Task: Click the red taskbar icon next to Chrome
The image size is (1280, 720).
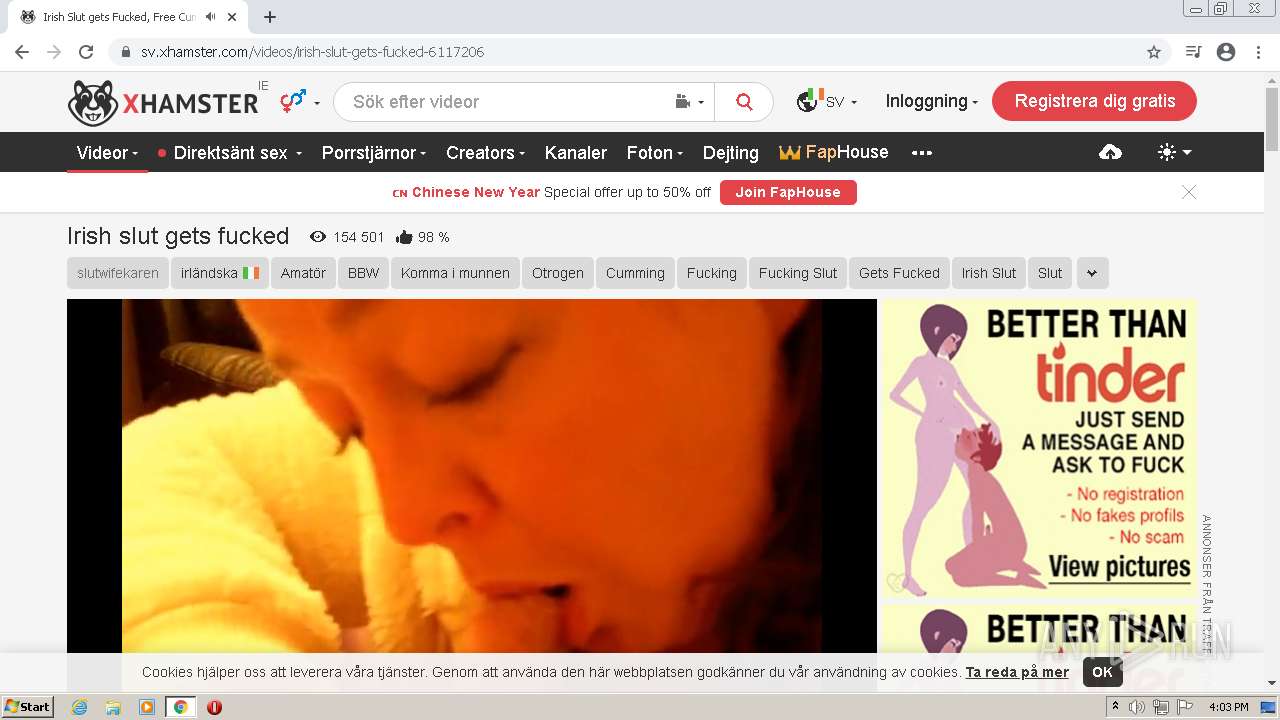Action: tap(214, 707)
